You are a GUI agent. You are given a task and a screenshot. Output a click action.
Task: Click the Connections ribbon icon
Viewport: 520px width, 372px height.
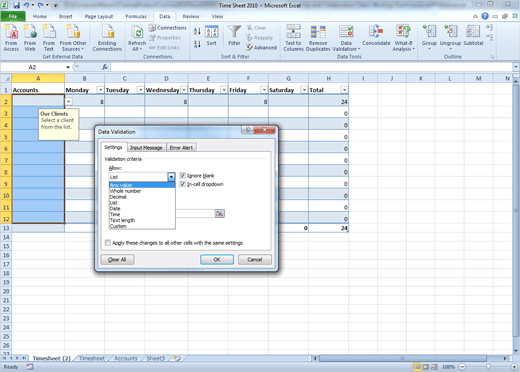click(x=167, y=28)
